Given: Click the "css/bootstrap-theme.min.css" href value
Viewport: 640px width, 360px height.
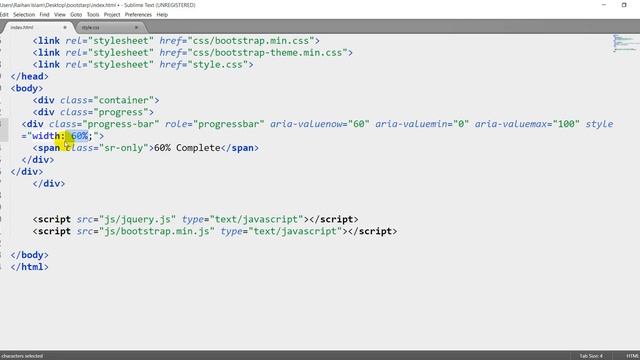Looking at the screenshot, I should point(267,53).
